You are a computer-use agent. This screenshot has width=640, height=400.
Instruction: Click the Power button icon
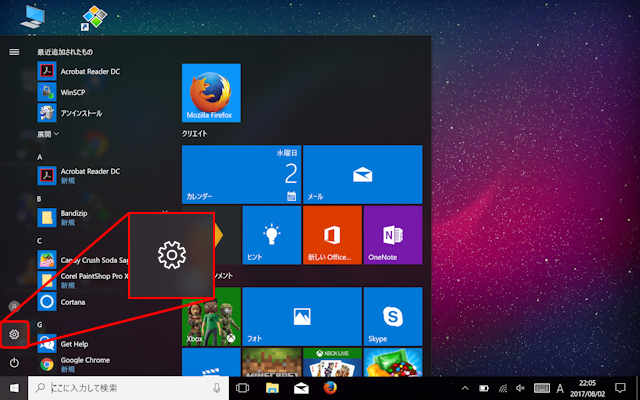coord(14,362)
